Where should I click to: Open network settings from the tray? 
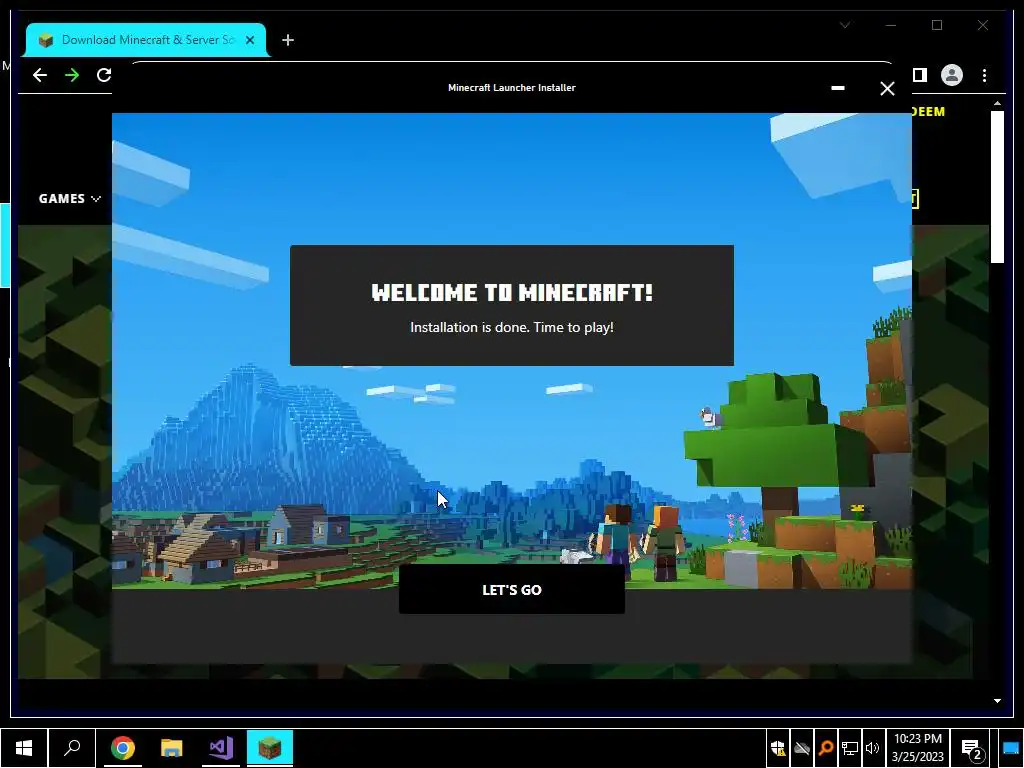click(x=849, y=748)
